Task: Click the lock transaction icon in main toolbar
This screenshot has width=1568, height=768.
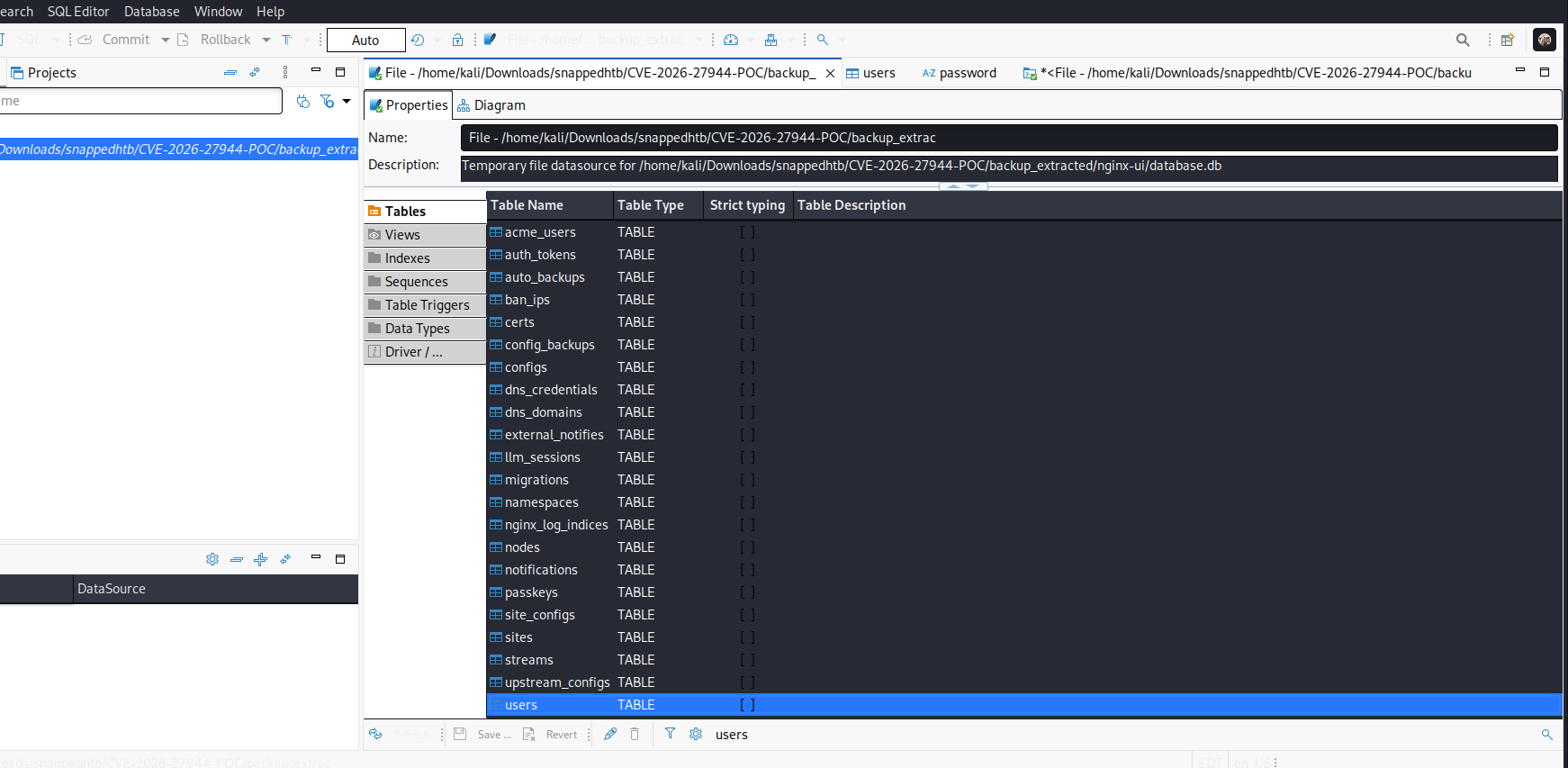Action: [x=457, y=40]
